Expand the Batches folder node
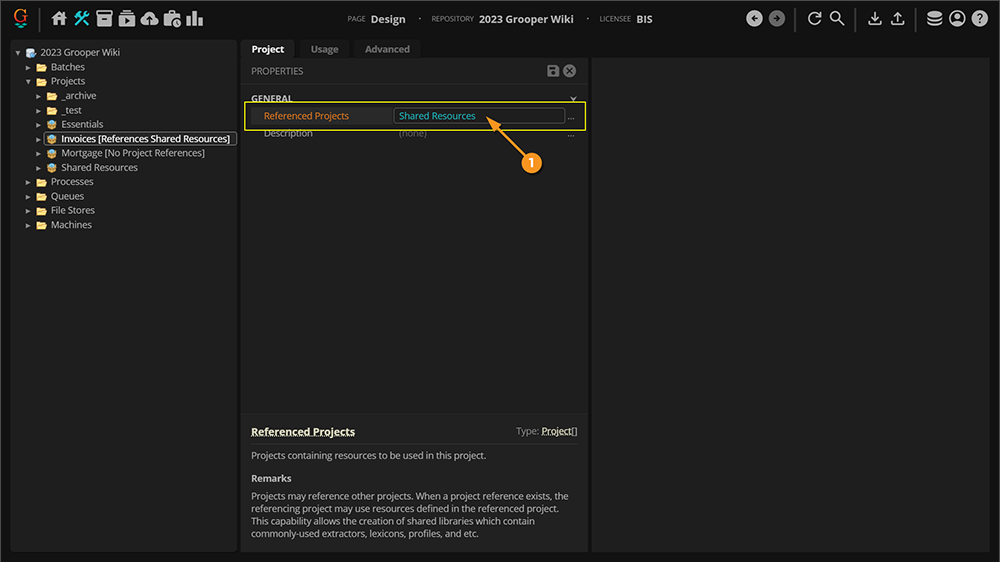The height and width of the screenshot is (562, 1000). pos(29,67)
